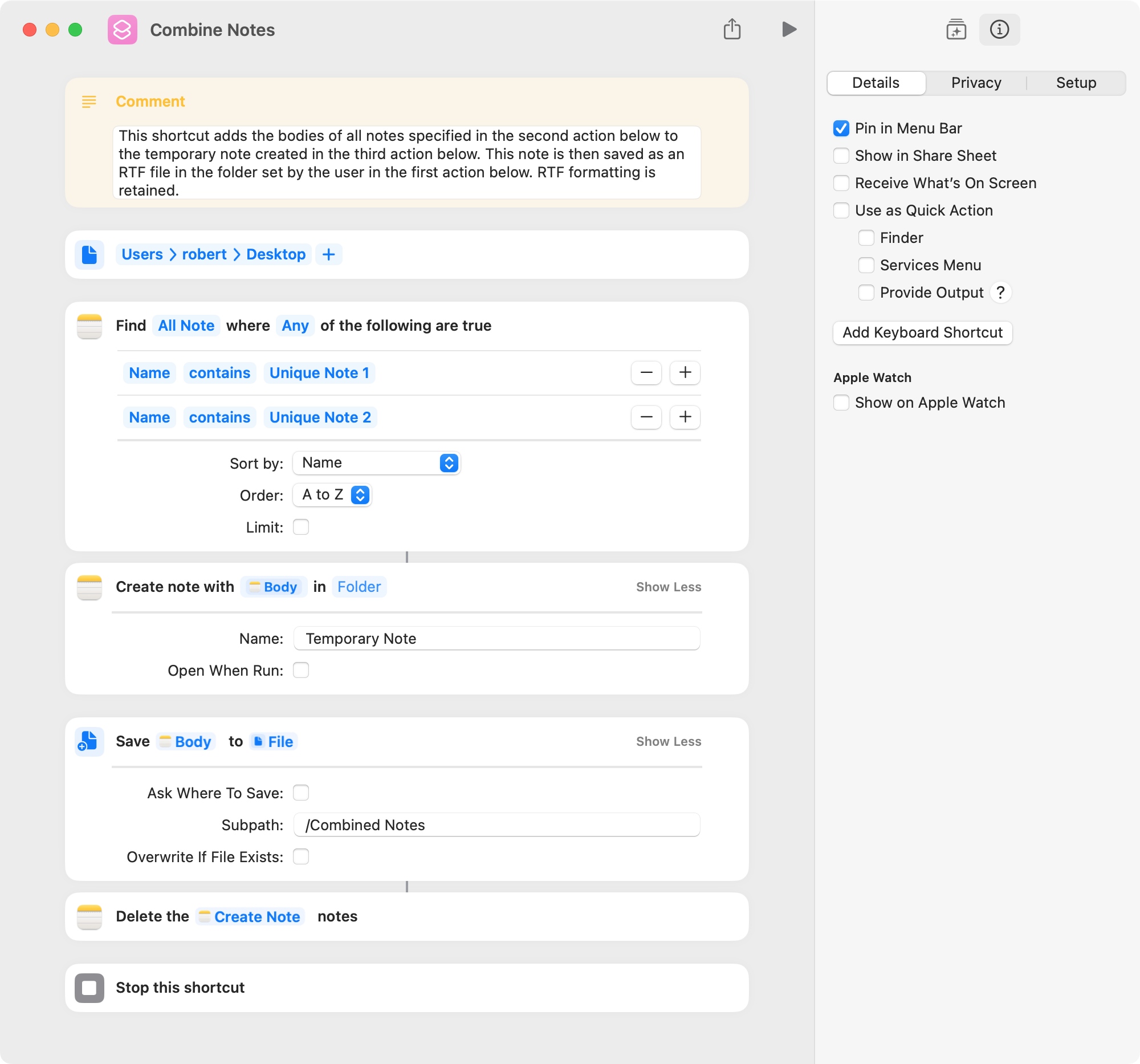
Task: Toggle the Open When Run checkbox
Action: 300,670
